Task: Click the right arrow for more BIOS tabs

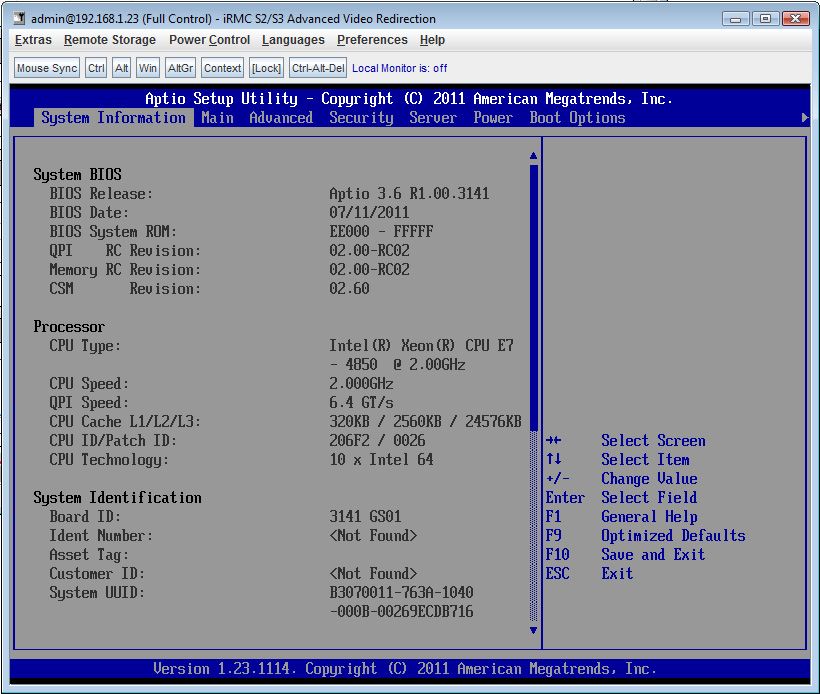Action: point(805,118)
